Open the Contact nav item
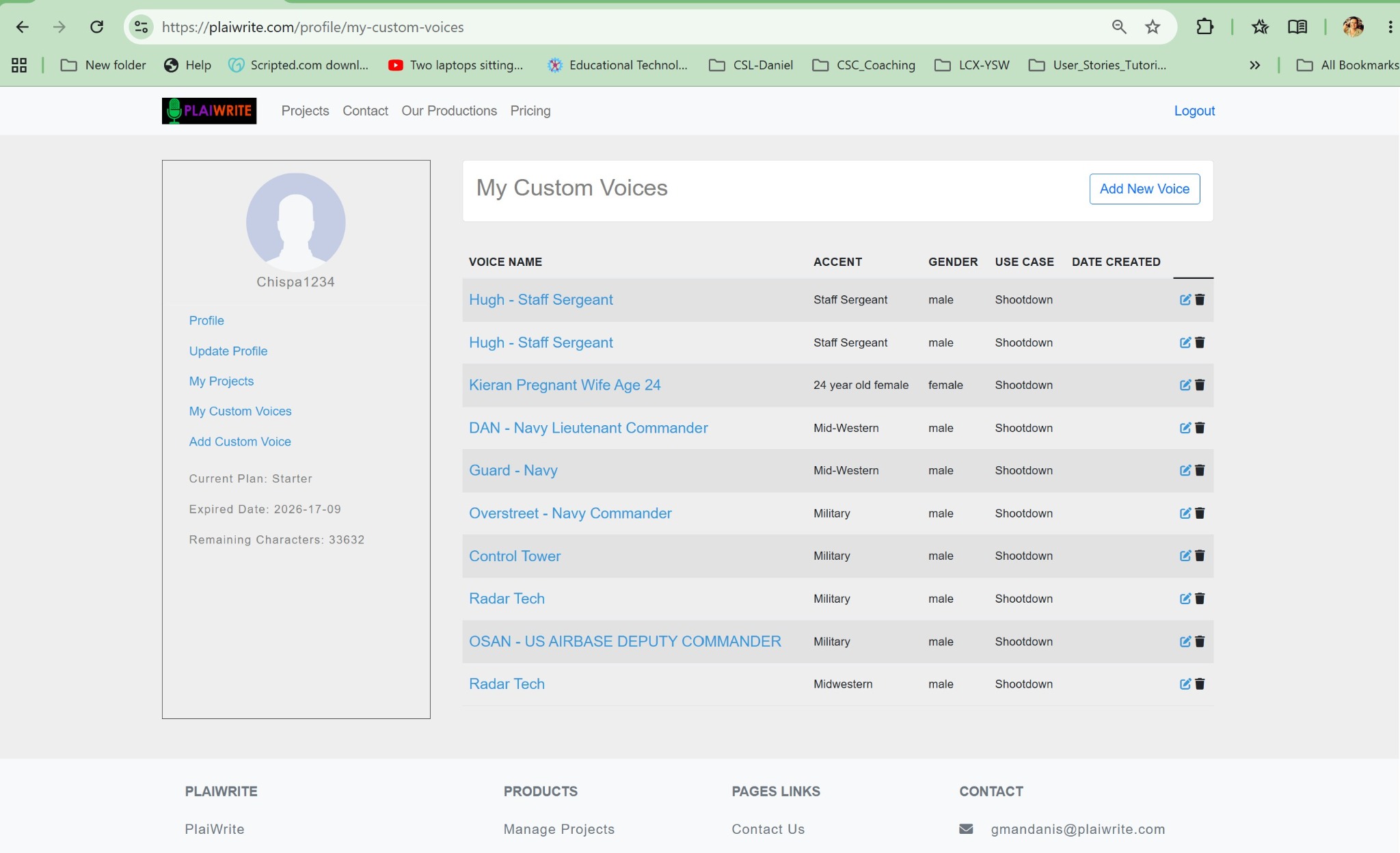The width and height of the screenshot is (1400, 853). [x=365, y=111]
